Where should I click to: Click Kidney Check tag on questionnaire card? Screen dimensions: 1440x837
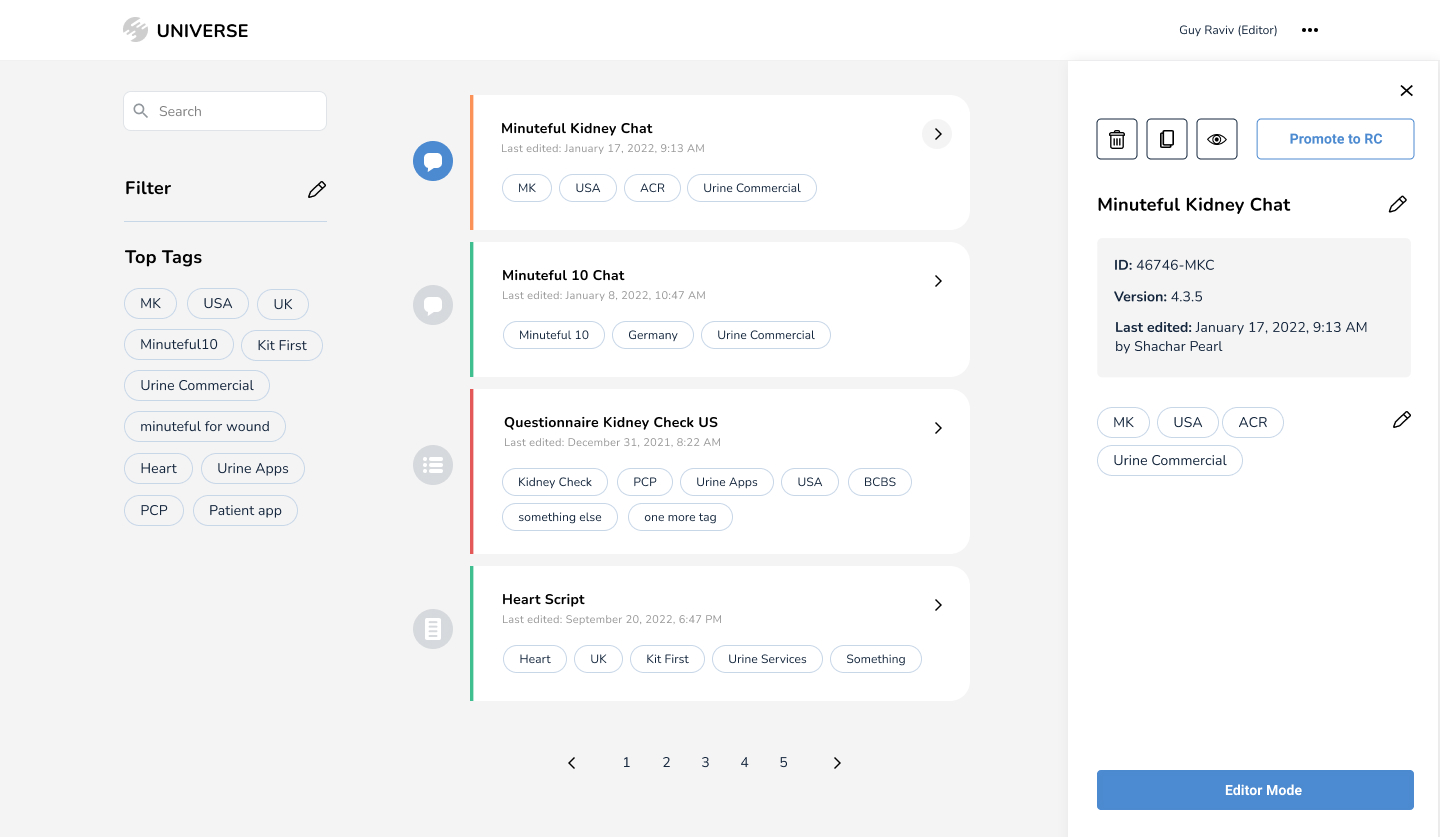point(555,482)
